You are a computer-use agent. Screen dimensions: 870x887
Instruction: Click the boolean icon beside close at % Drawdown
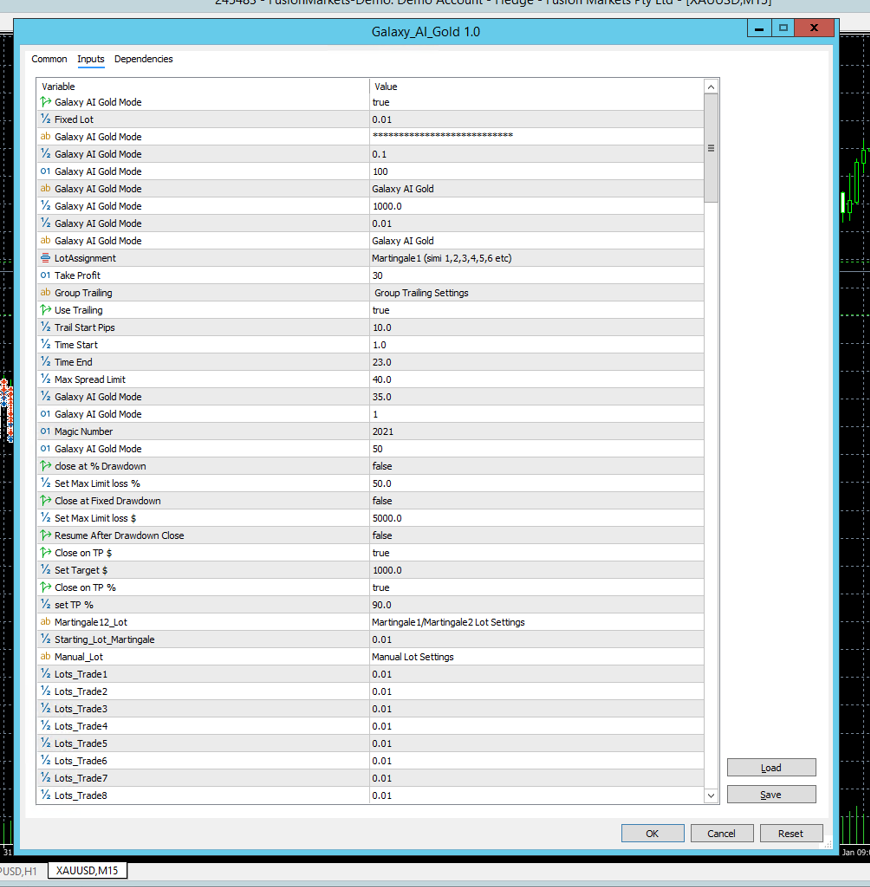coord(46,466)
